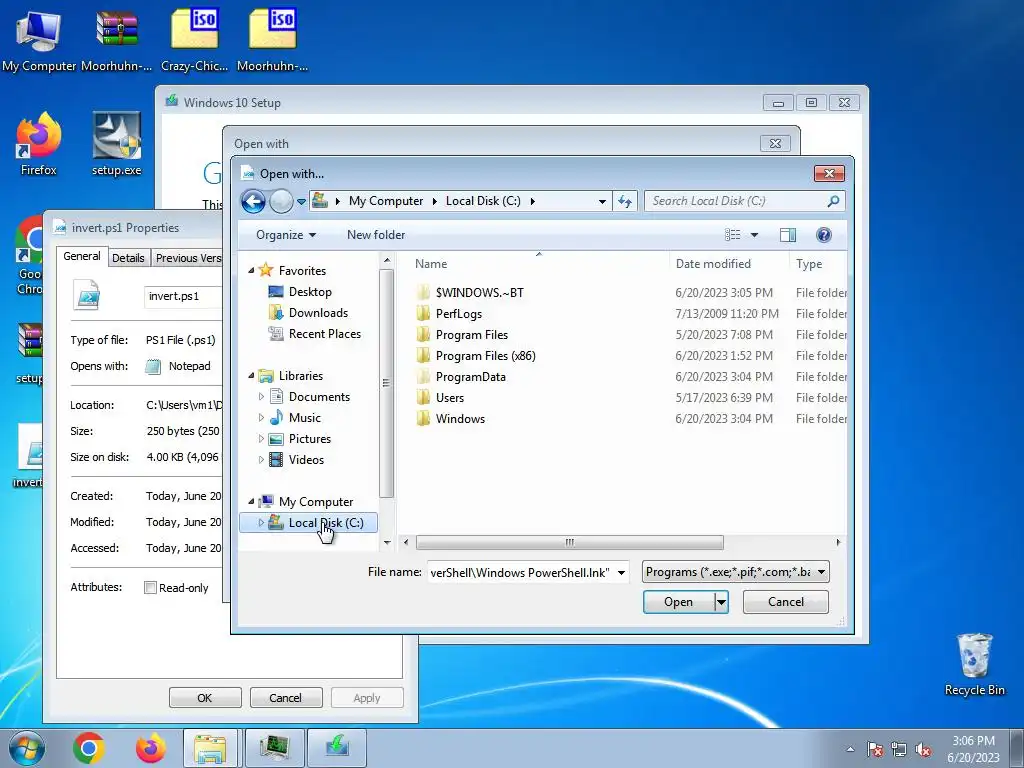Click in the File name text field
This screenshot has height=768, width=1024.
520,573
